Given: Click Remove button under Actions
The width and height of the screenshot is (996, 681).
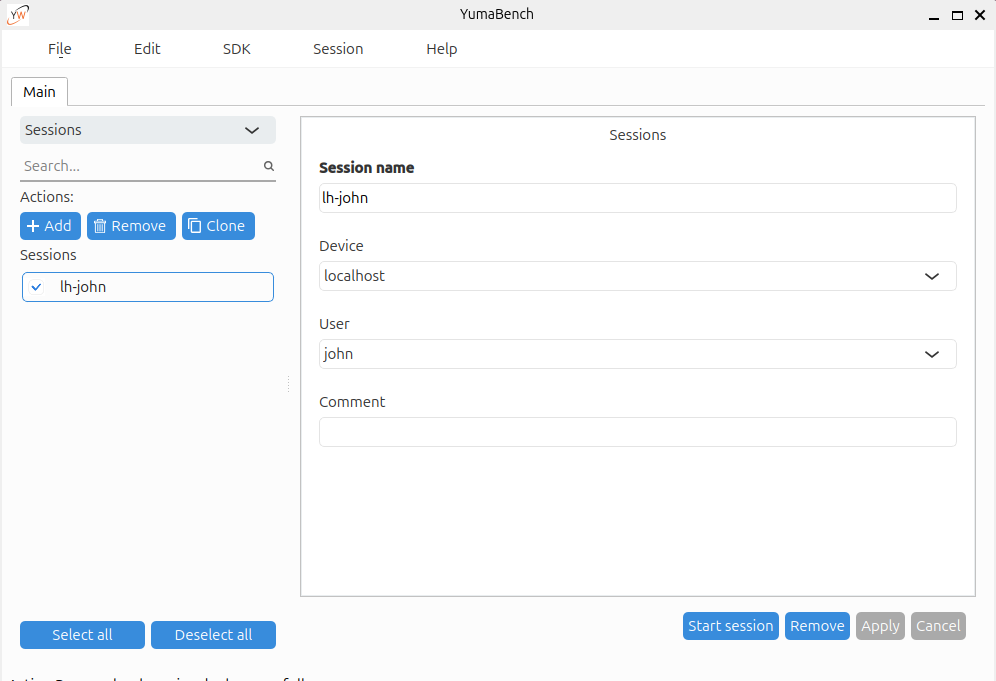Looking at the screenshot, I should 131,226.
